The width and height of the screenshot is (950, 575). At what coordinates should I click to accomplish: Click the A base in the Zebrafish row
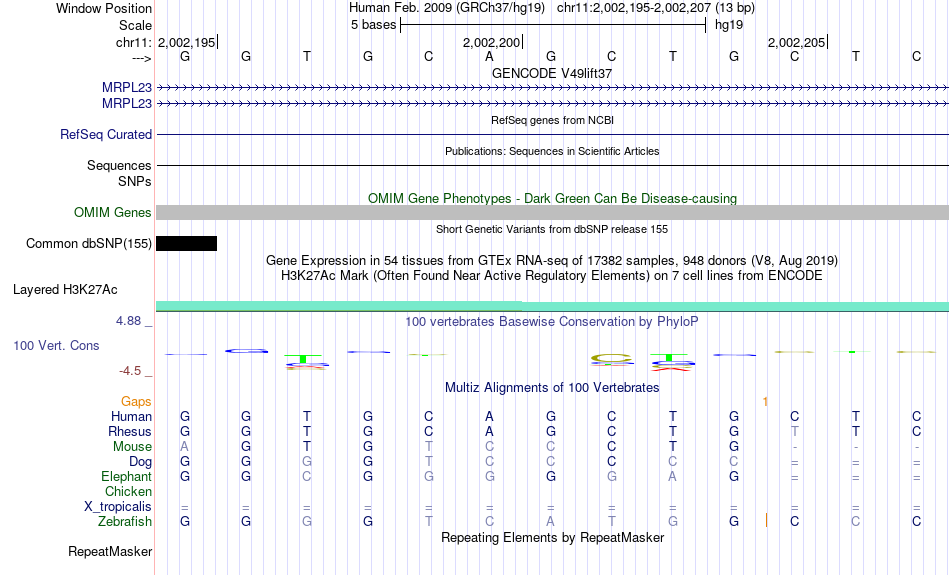(550, 522)
